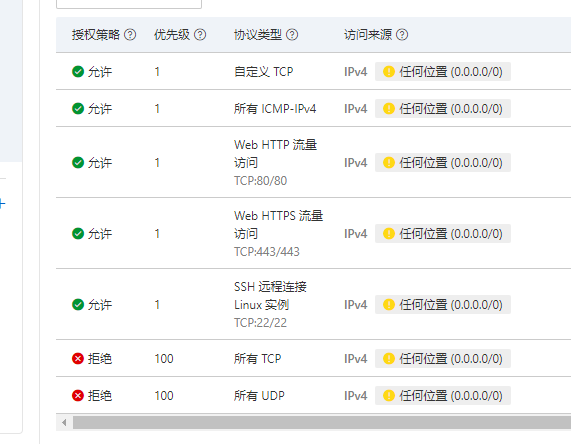Image resolution: width=571 pixels, height=444 pixels.
Task: Open help icon beside 优先级 header
Action: [x=200, y=35]
